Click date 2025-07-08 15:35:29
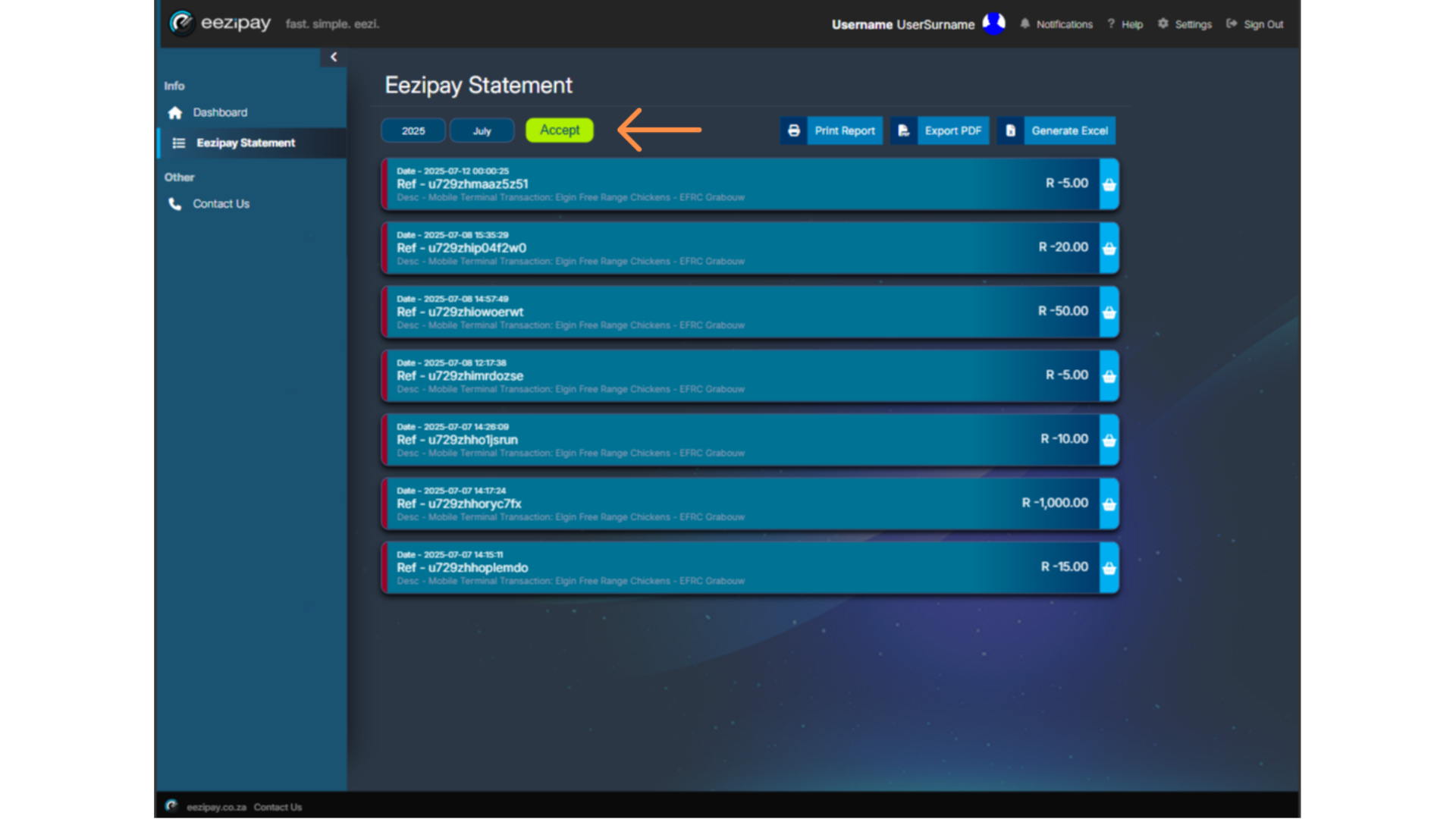The height and width of the screenshot is (819, 1456). [453, 235]
